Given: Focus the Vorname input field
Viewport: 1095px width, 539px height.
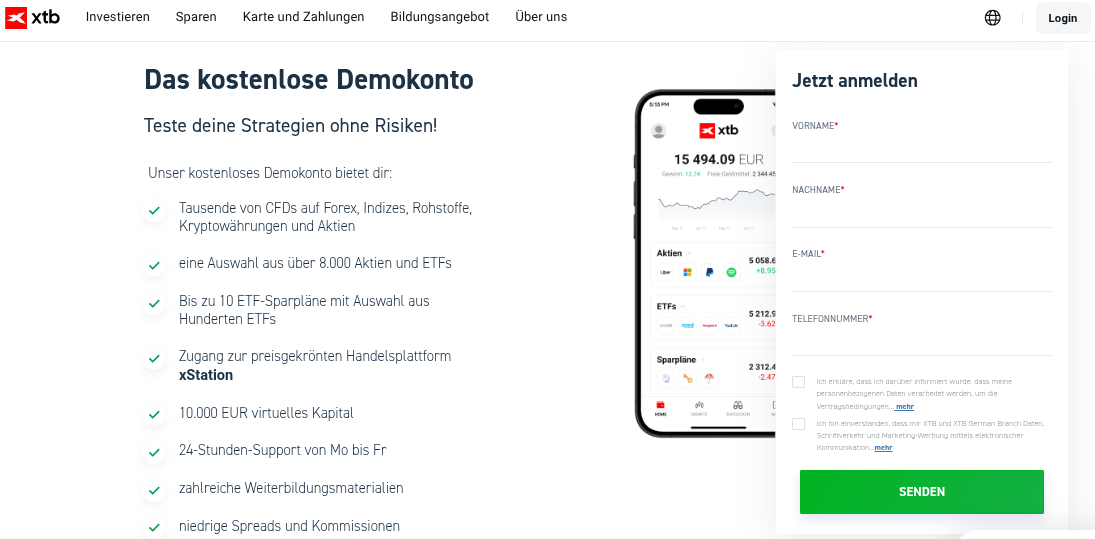Looking at the screenshot, I should pyautogui.click(x=922, y=149).
